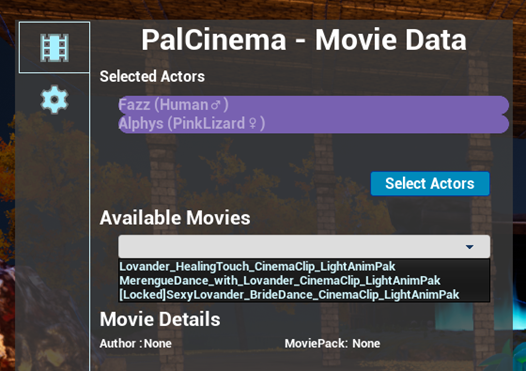Open the film strip Movie Data tab
Screen dimensions: 526x371
[x=54, y=47]
